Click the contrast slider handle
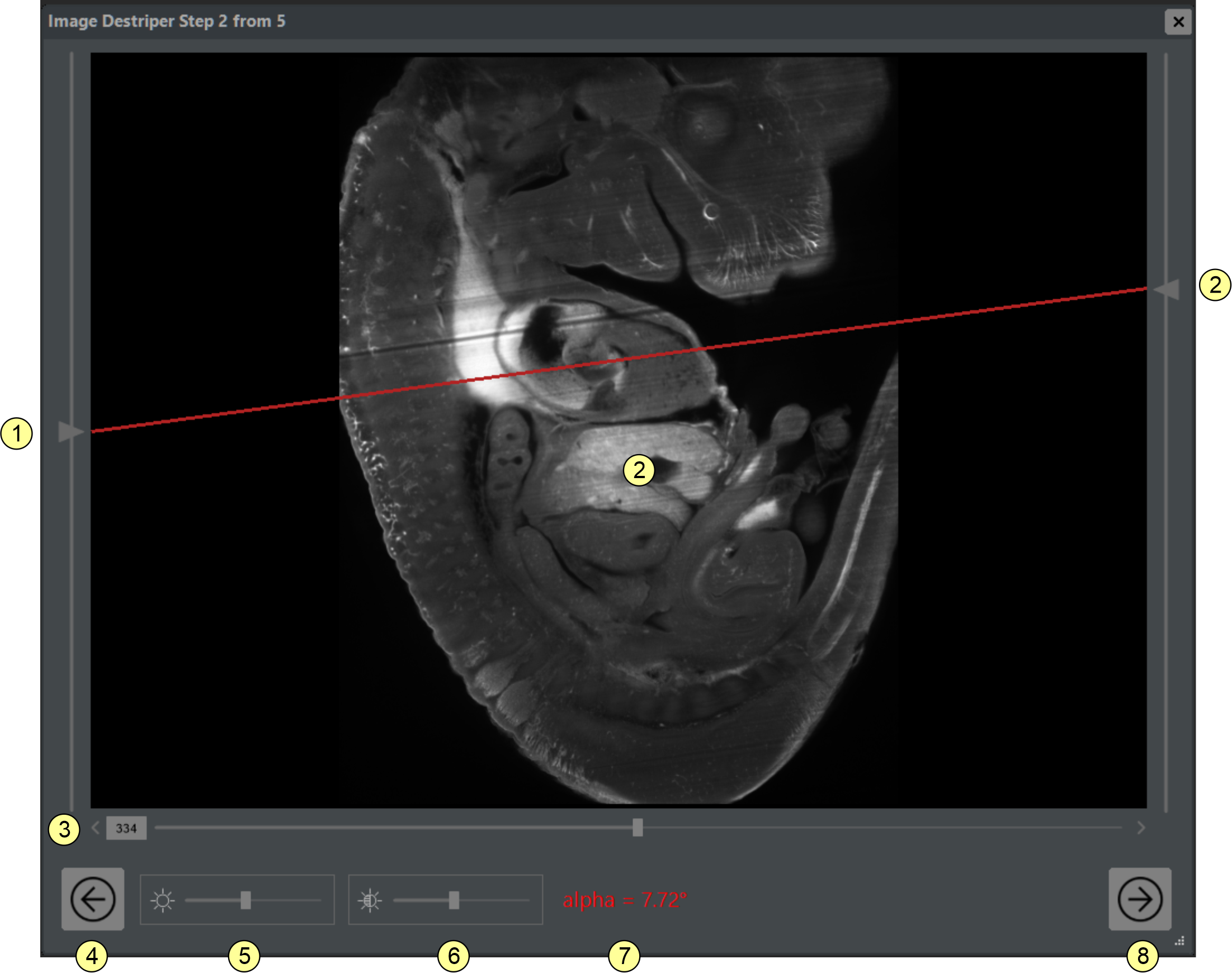The height and width of the screenshot is (973, 1232). tap(454, 901)
